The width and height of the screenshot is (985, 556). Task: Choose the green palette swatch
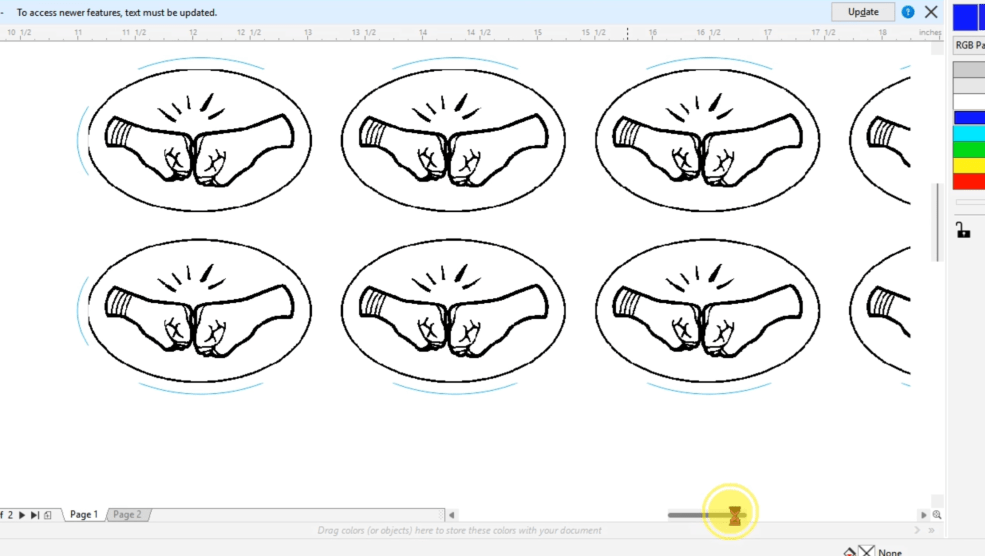pos(968,149)
